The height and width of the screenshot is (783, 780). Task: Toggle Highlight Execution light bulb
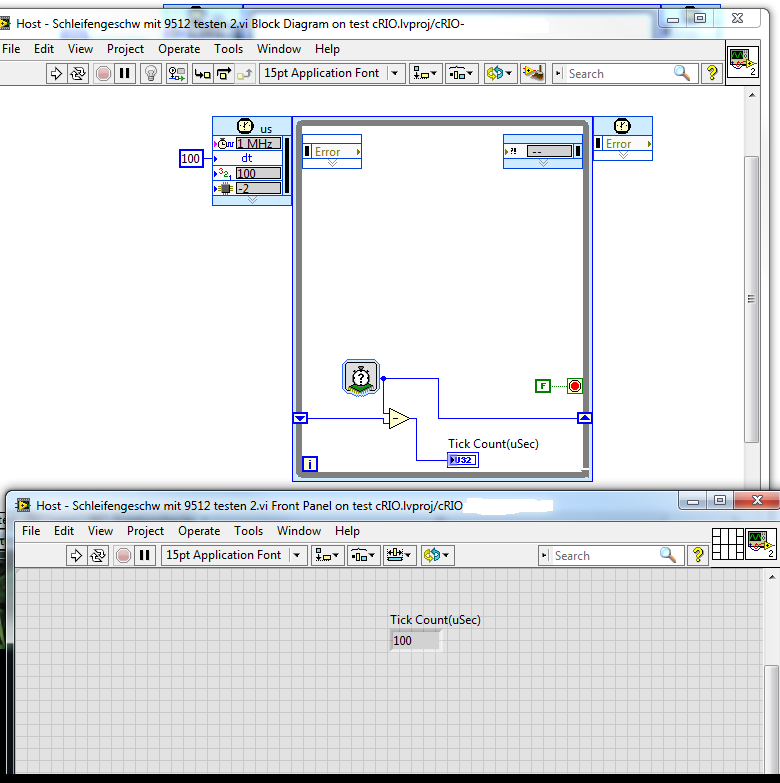151,74
